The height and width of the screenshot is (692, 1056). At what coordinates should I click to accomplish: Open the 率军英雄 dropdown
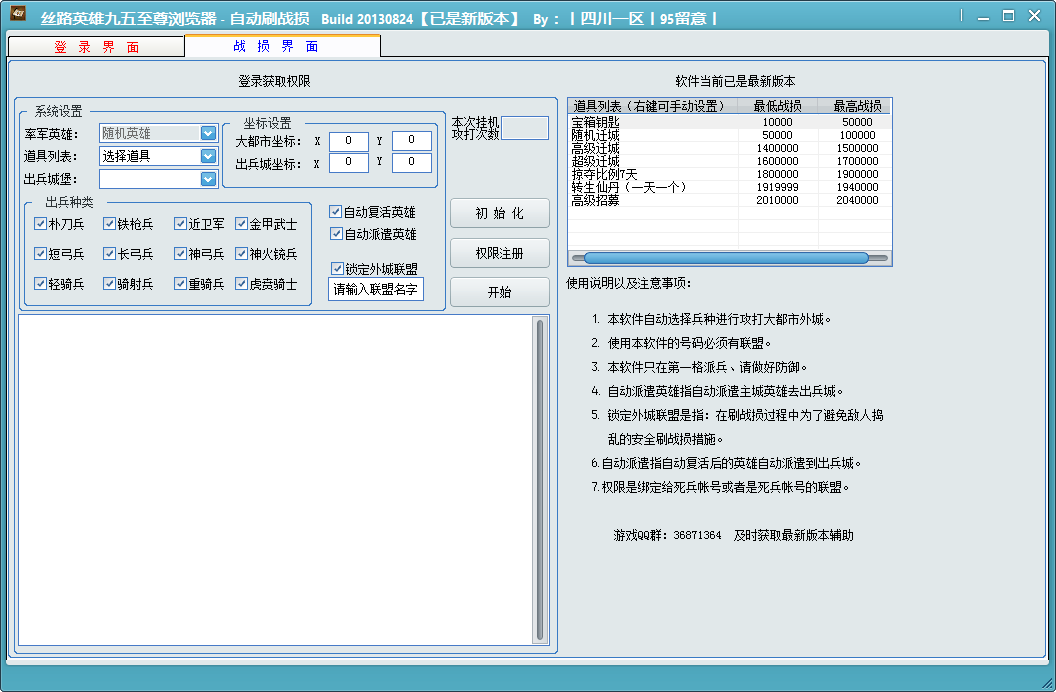(208, 133)
